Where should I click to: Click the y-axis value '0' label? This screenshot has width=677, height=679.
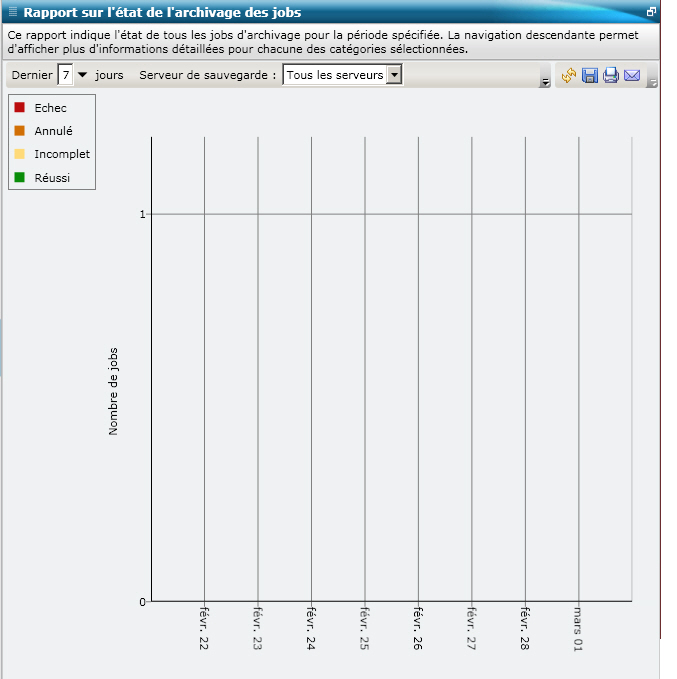click(x=143, y=602)
